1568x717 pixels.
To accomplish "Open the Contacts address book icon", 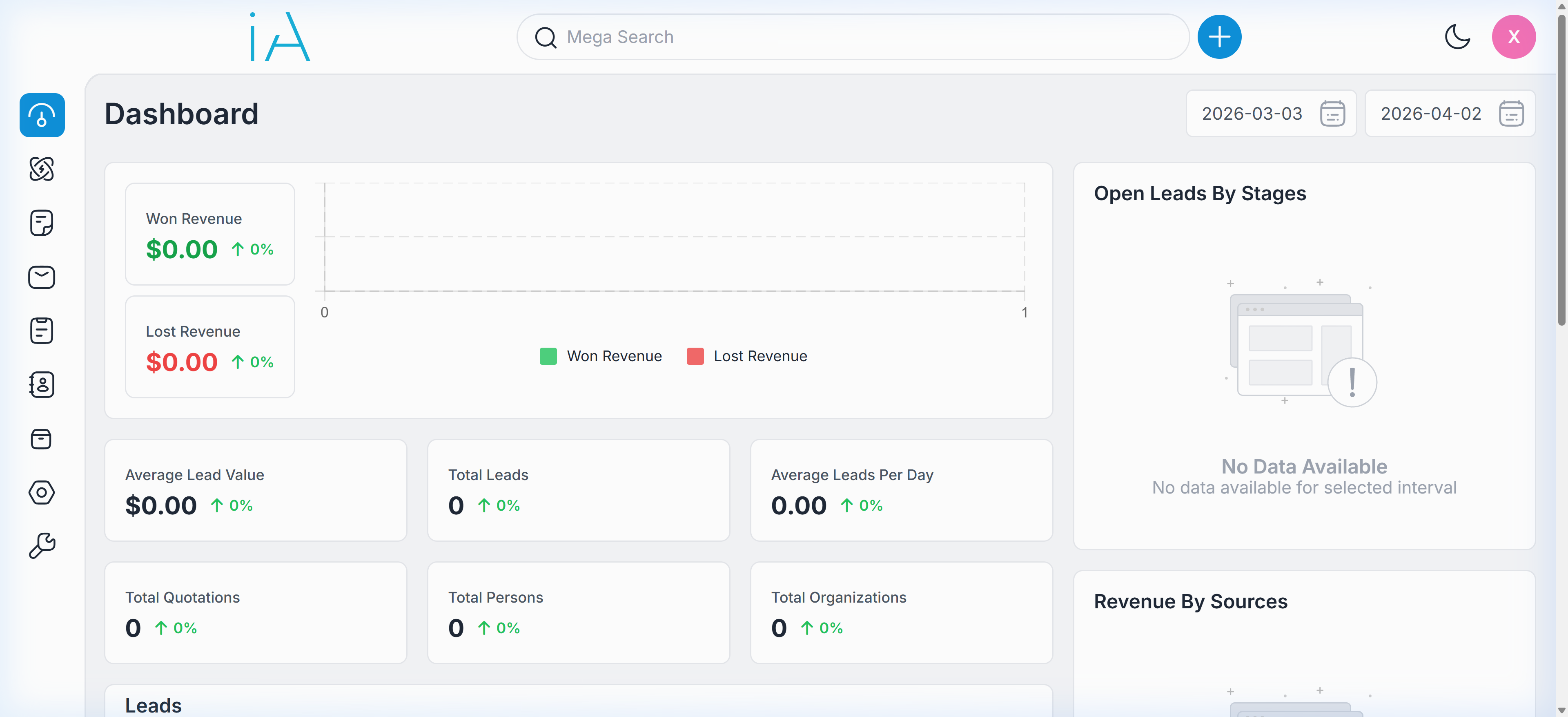I will click(x=41, y=384).
